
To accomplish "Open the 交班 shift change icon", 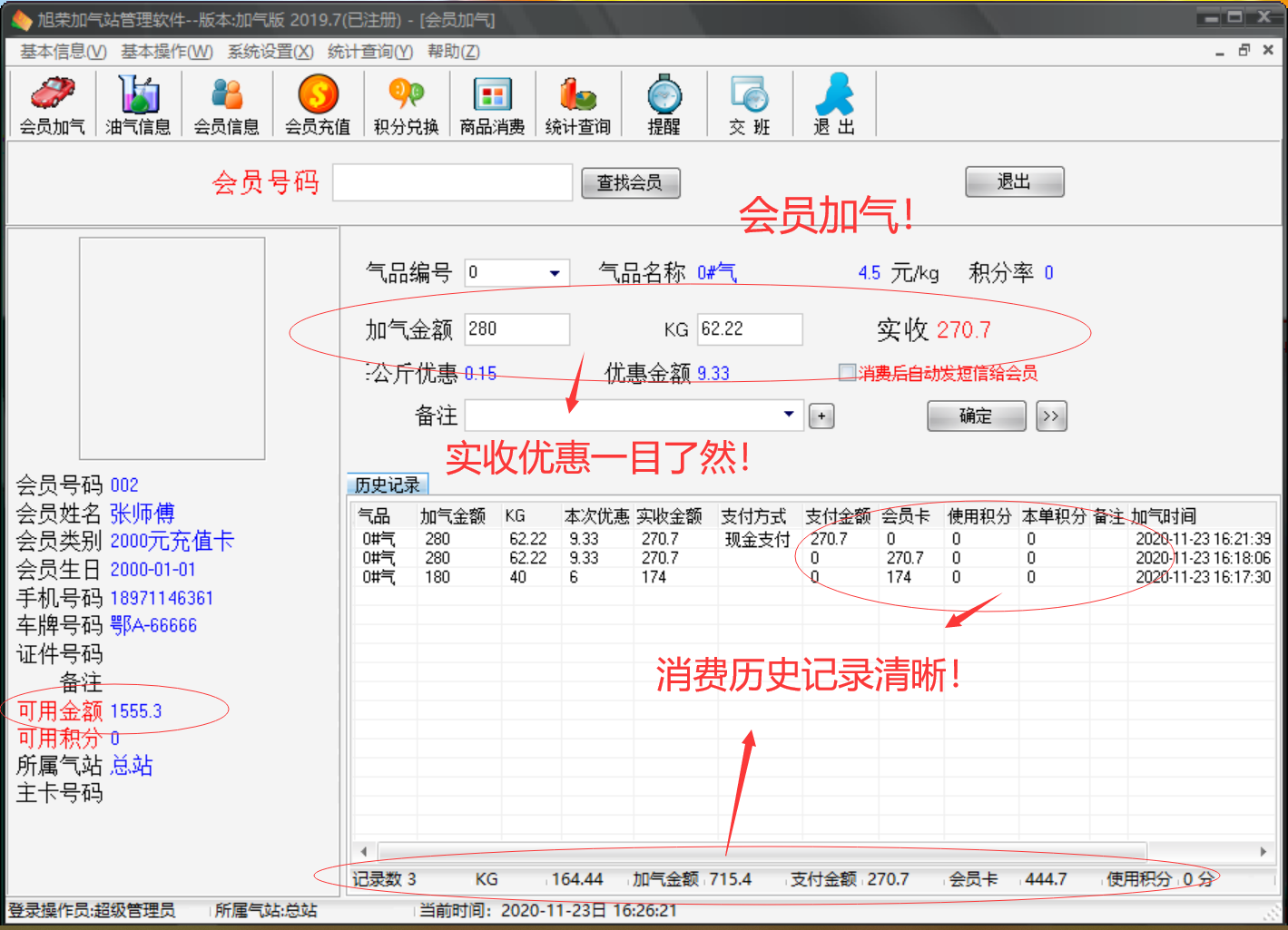I will pos(748,103).
